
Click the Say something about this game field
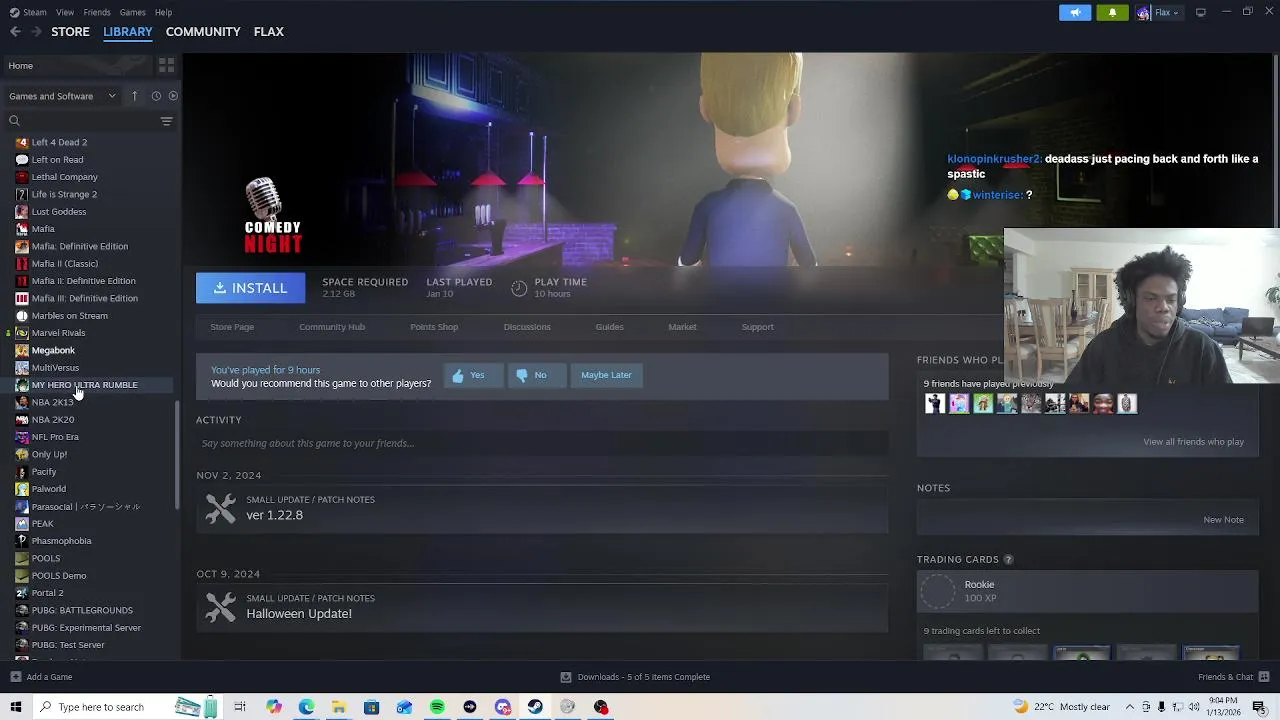pyautogui.click(x=542, y=443)
